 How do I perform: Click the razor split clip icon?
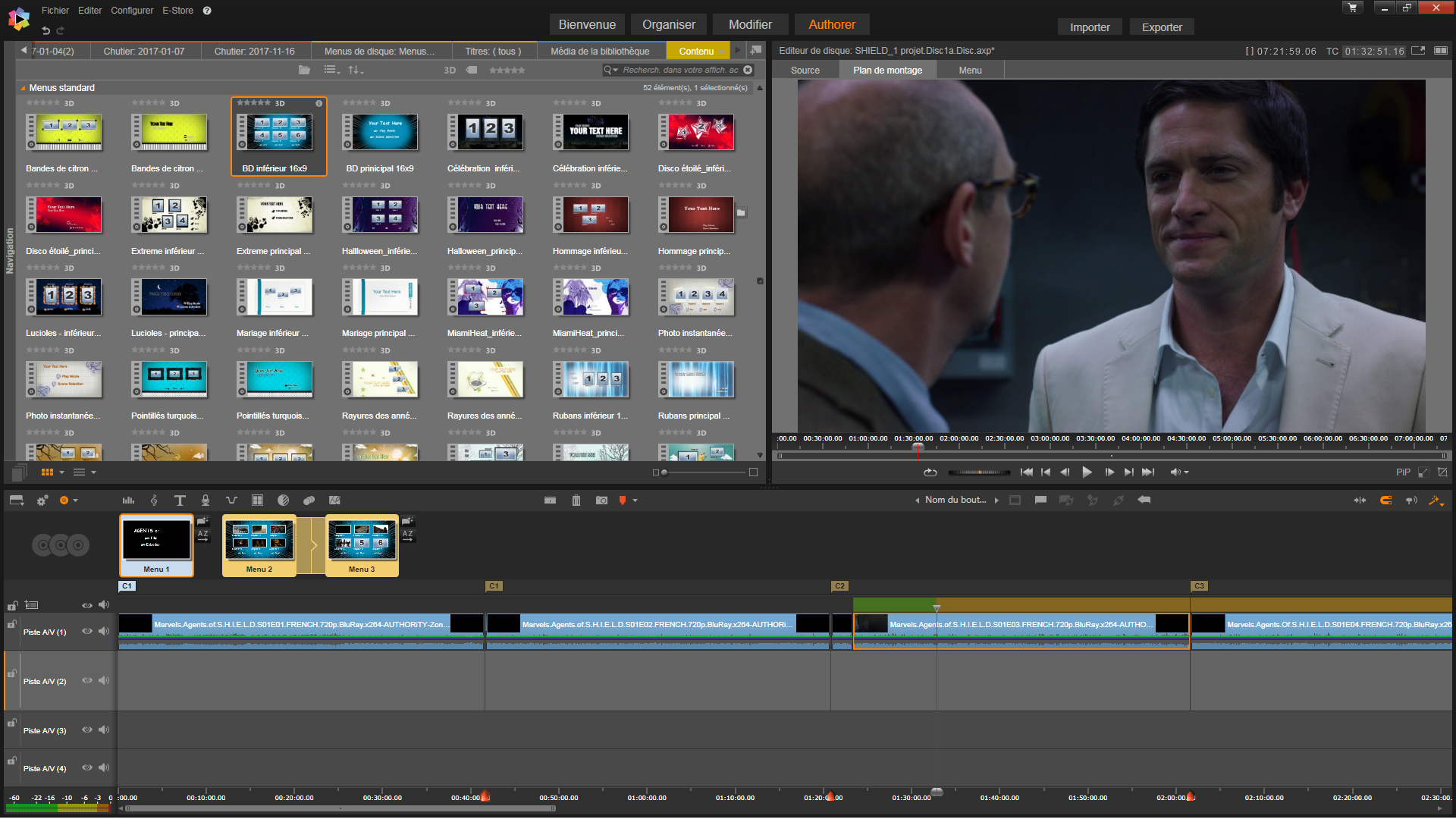[x=551, y=500]
